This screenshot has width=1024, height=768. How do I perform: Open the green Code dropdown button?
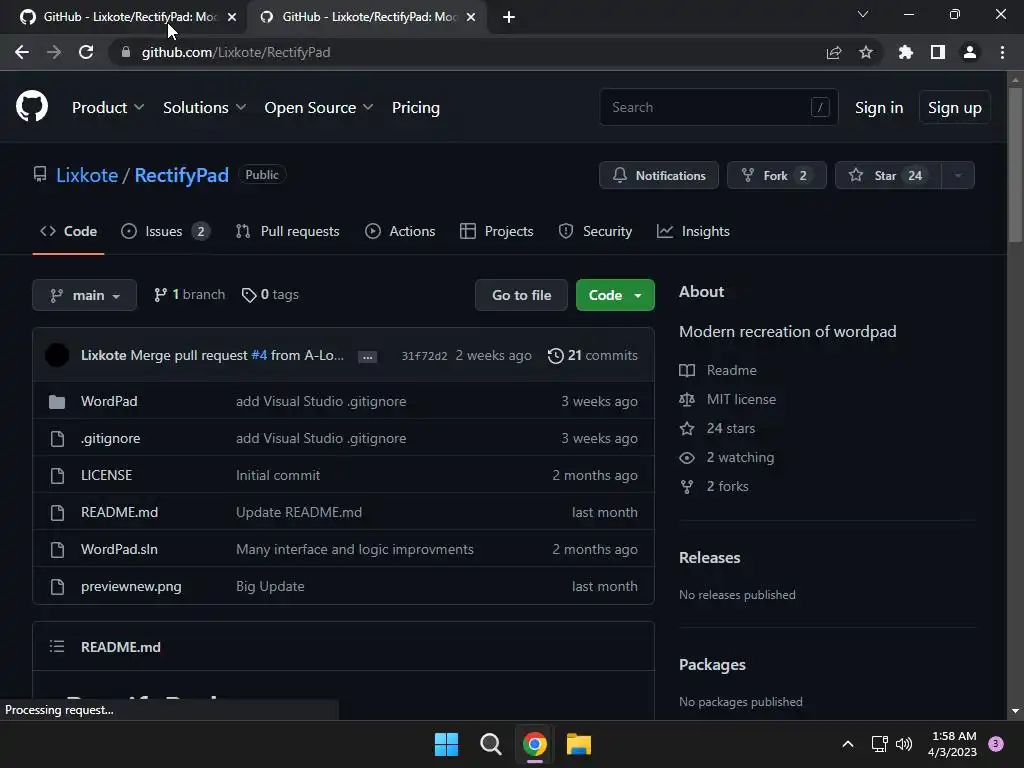pyautogui.click(x=615, y=295)
